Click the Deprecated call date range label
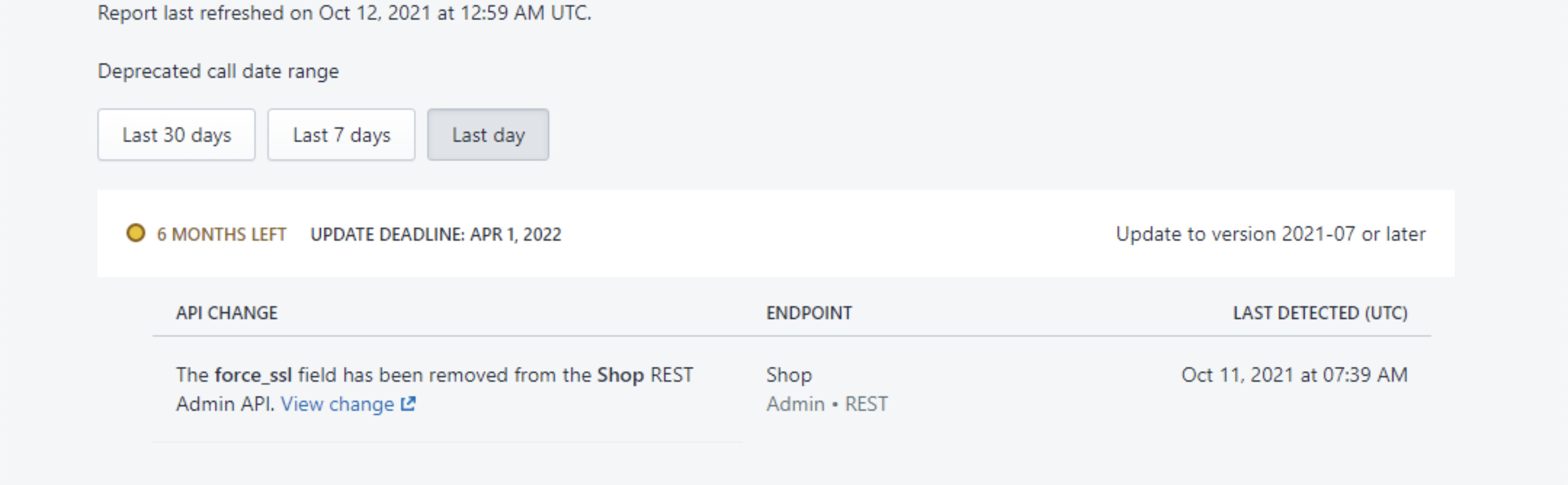The width and height of the screenshot is (1568, 485). click(218, 71)
